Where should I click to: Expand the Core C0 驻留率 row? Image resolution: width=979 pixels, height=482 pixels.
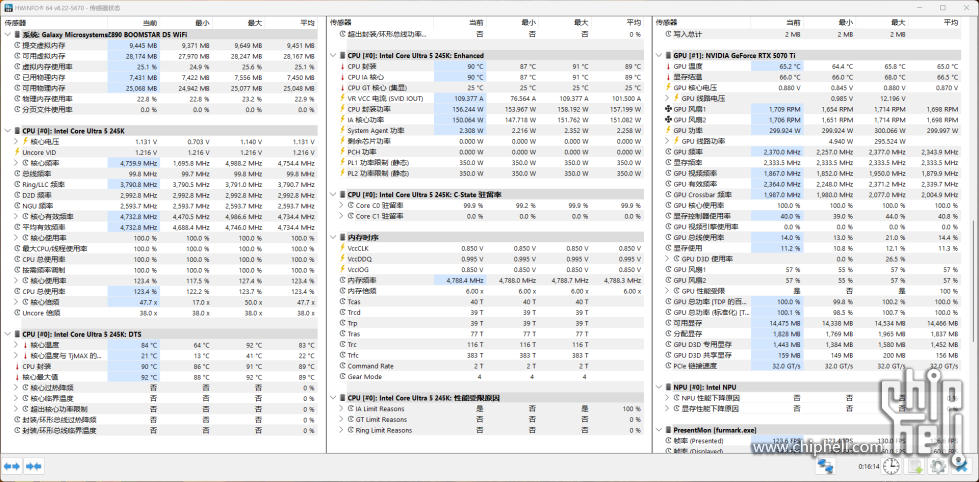(342, 205)
